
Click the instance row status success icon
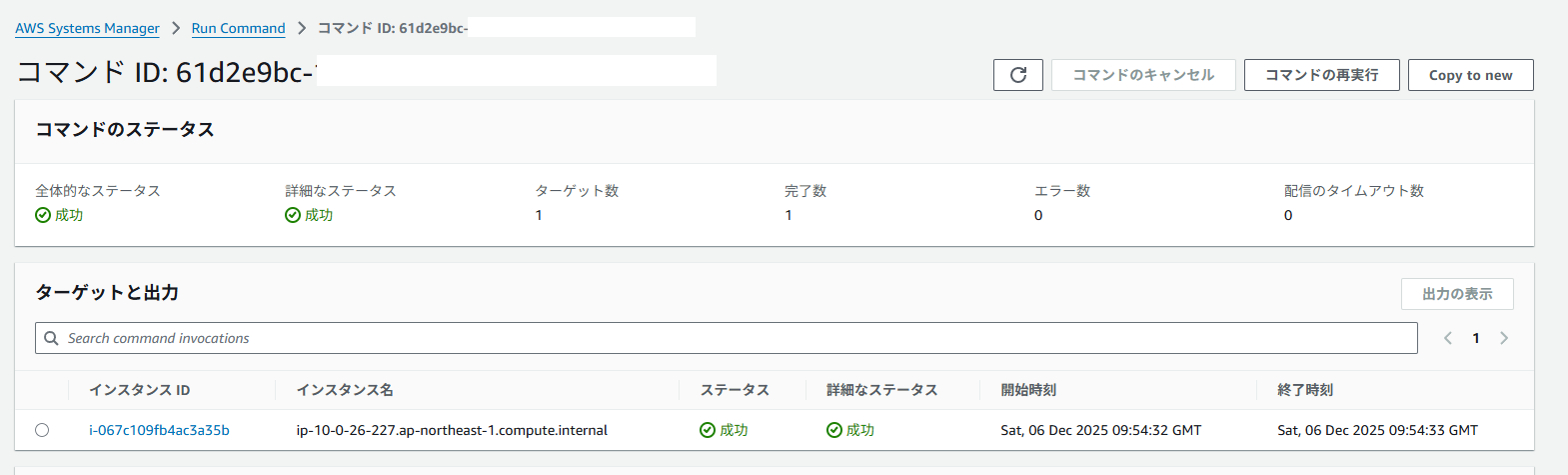point(708,430)
